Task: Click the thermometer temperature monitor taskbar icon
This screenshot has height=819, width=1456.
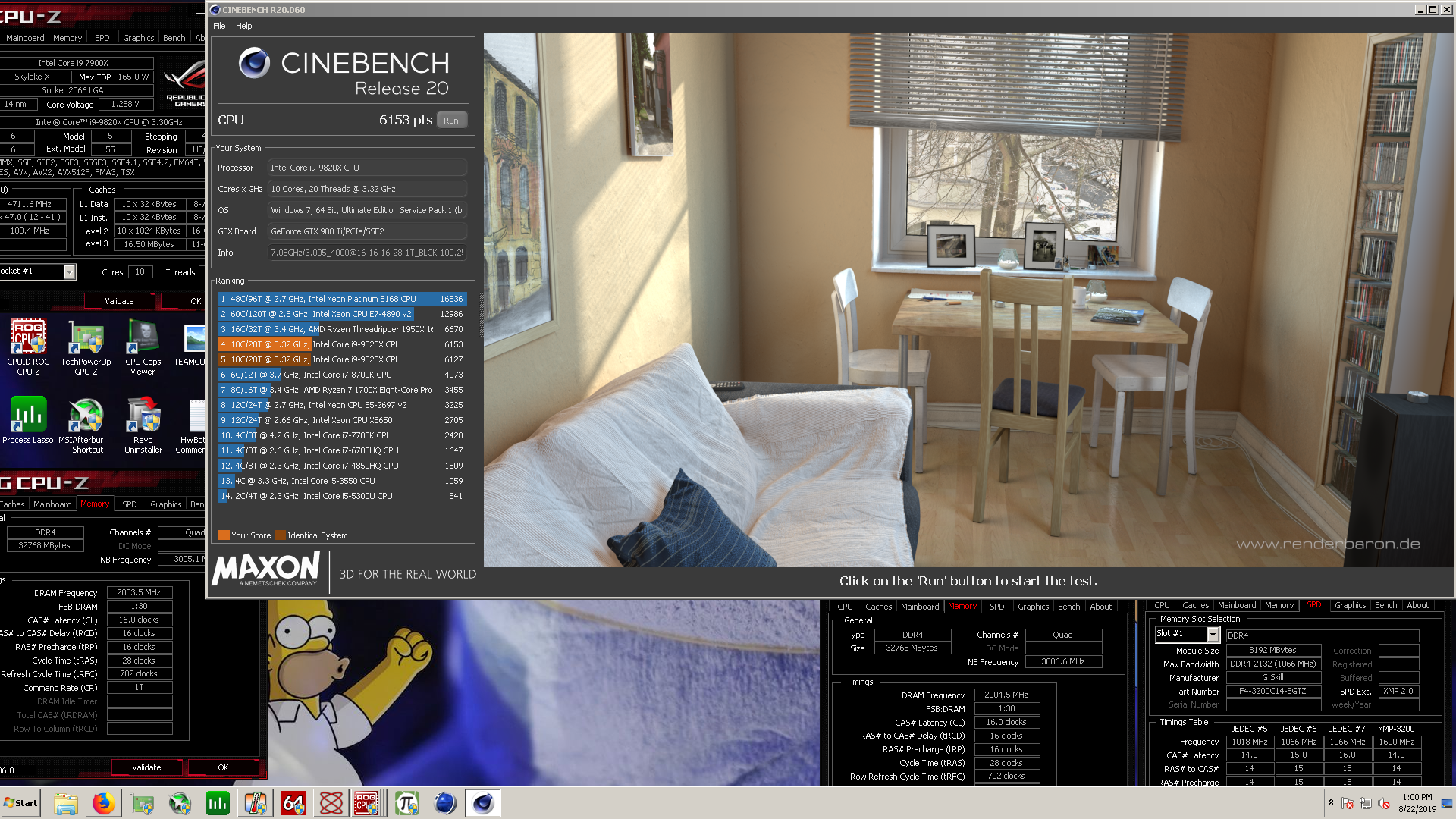Action: pyautogui.click(x=256, y=803)
